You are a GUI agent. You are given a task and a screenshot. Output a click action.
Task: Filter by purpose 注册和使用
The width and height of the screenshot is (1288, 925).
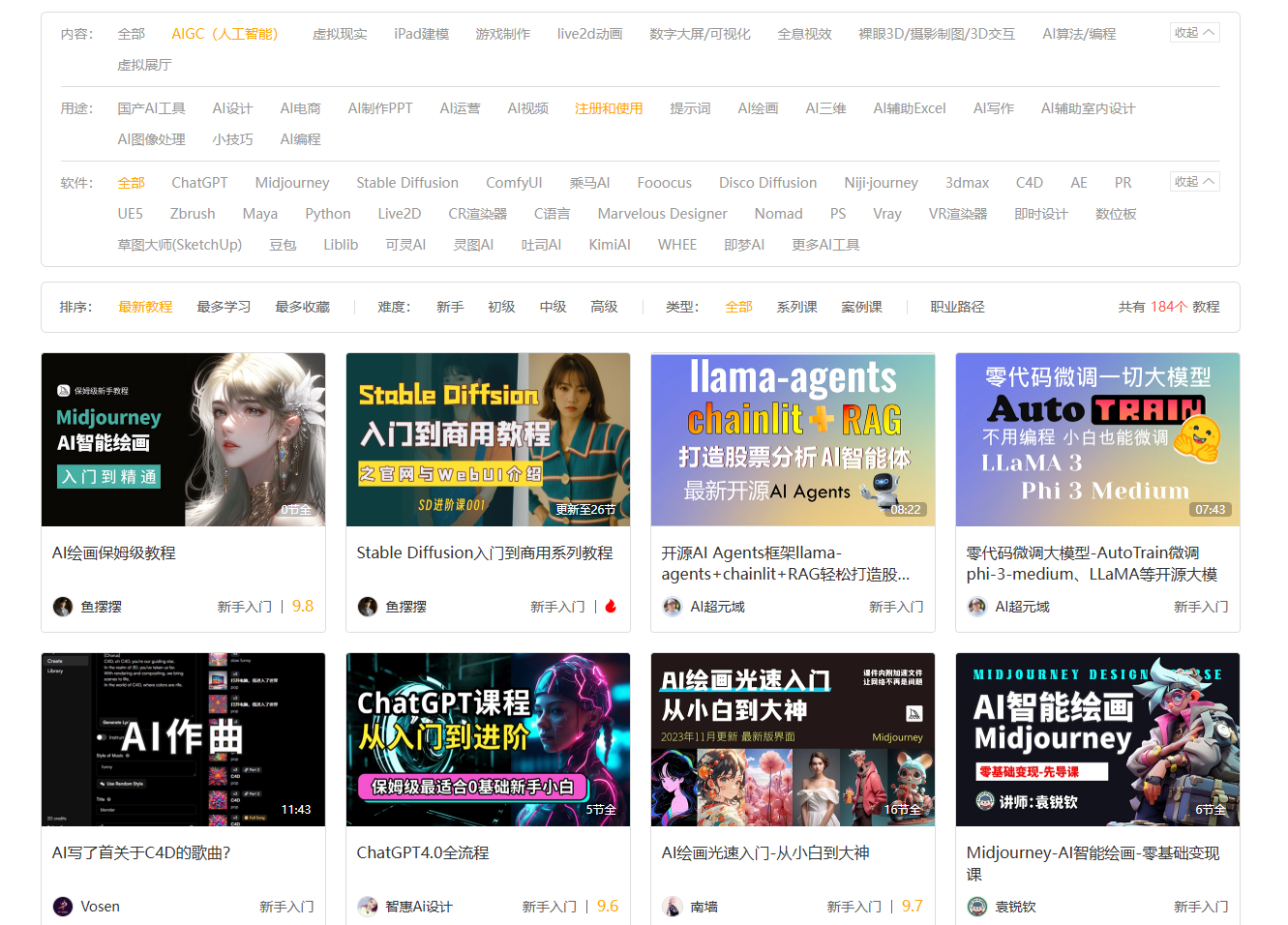(609, 108)
